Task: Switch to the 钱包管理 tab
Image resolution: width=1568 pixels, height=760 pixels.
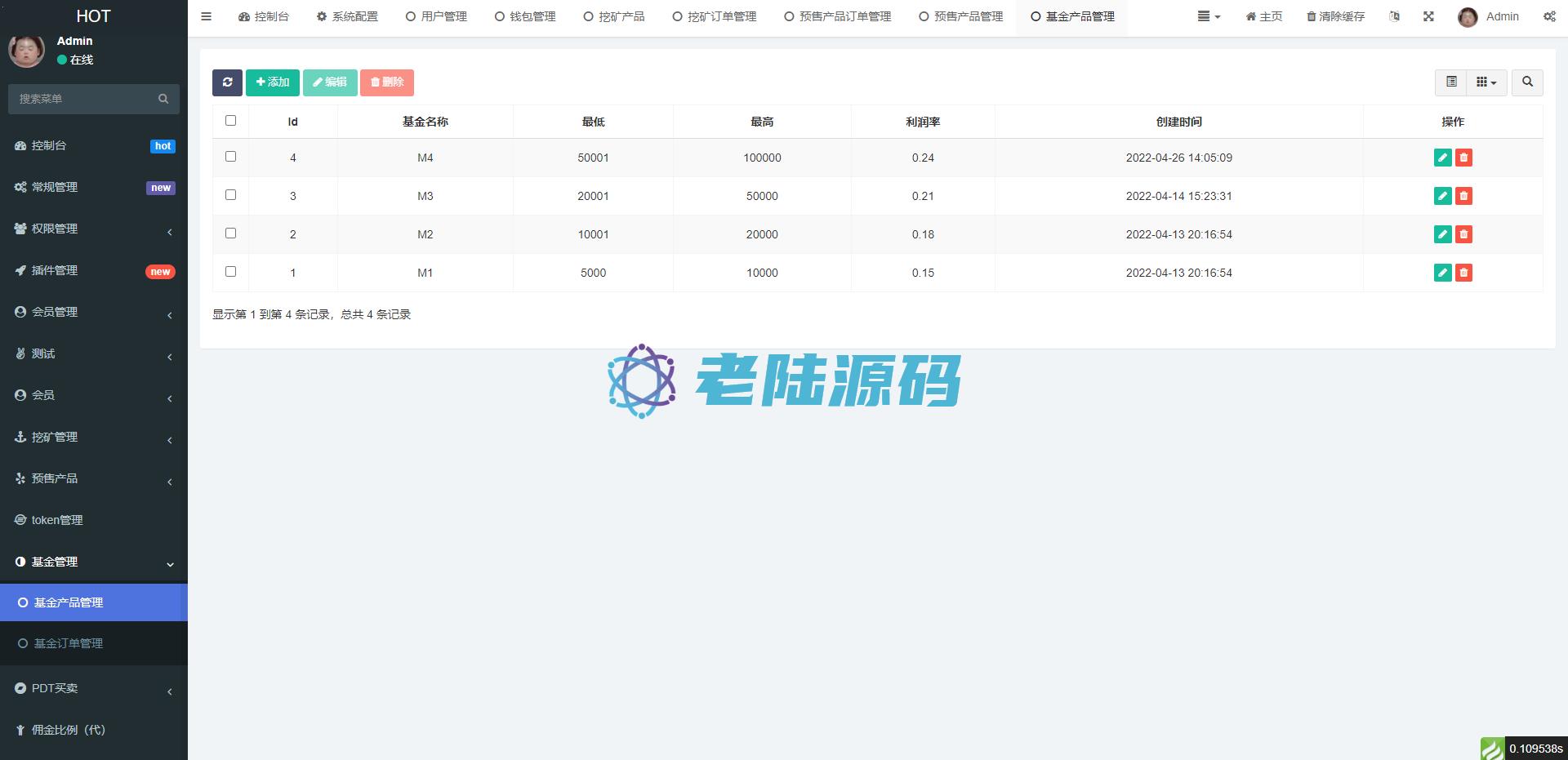Action: (525, 16)
